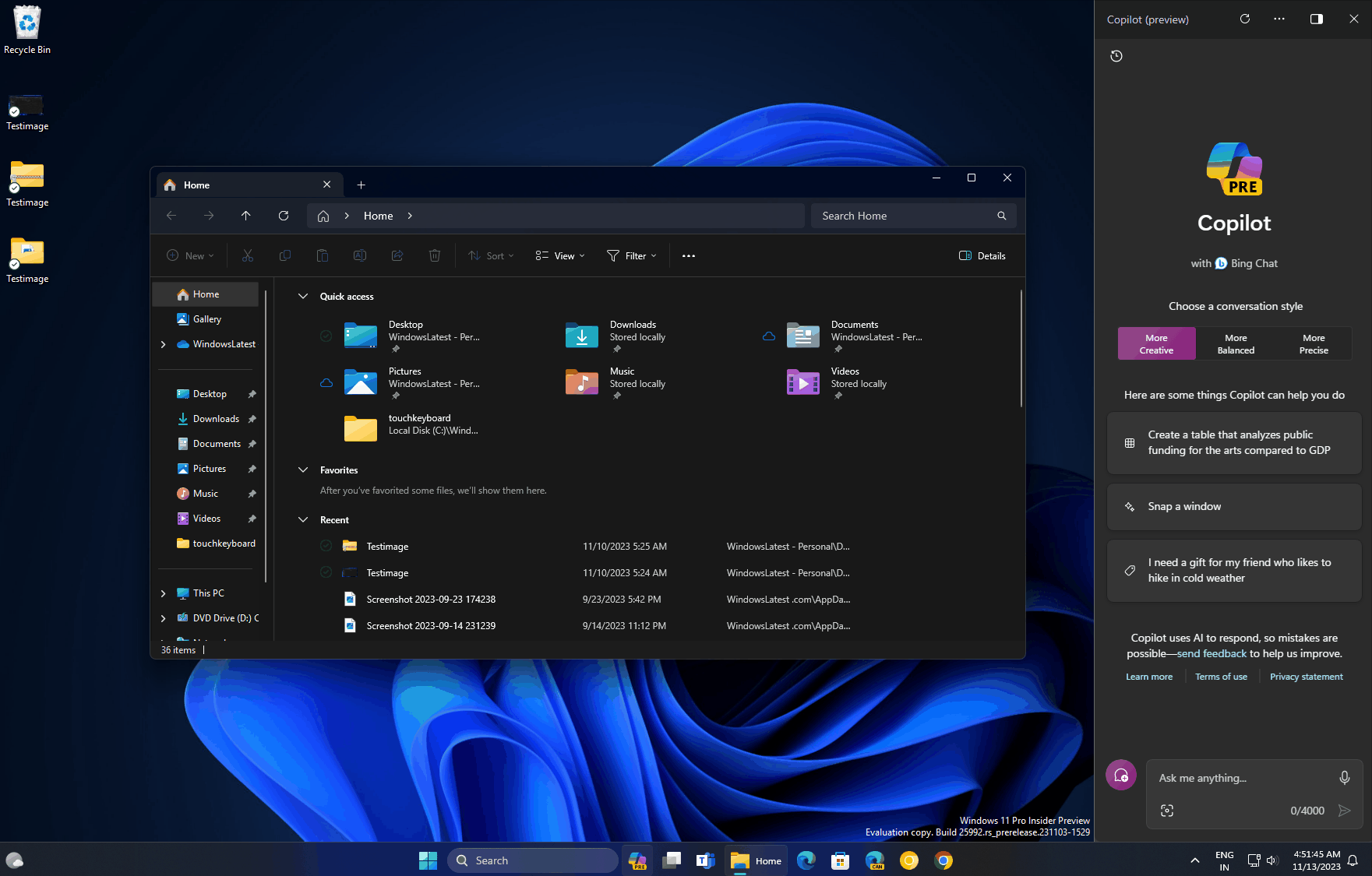This screenshot has width=1372, height=876.
Task: Select More Precise conversation style
Action: 1314,343
